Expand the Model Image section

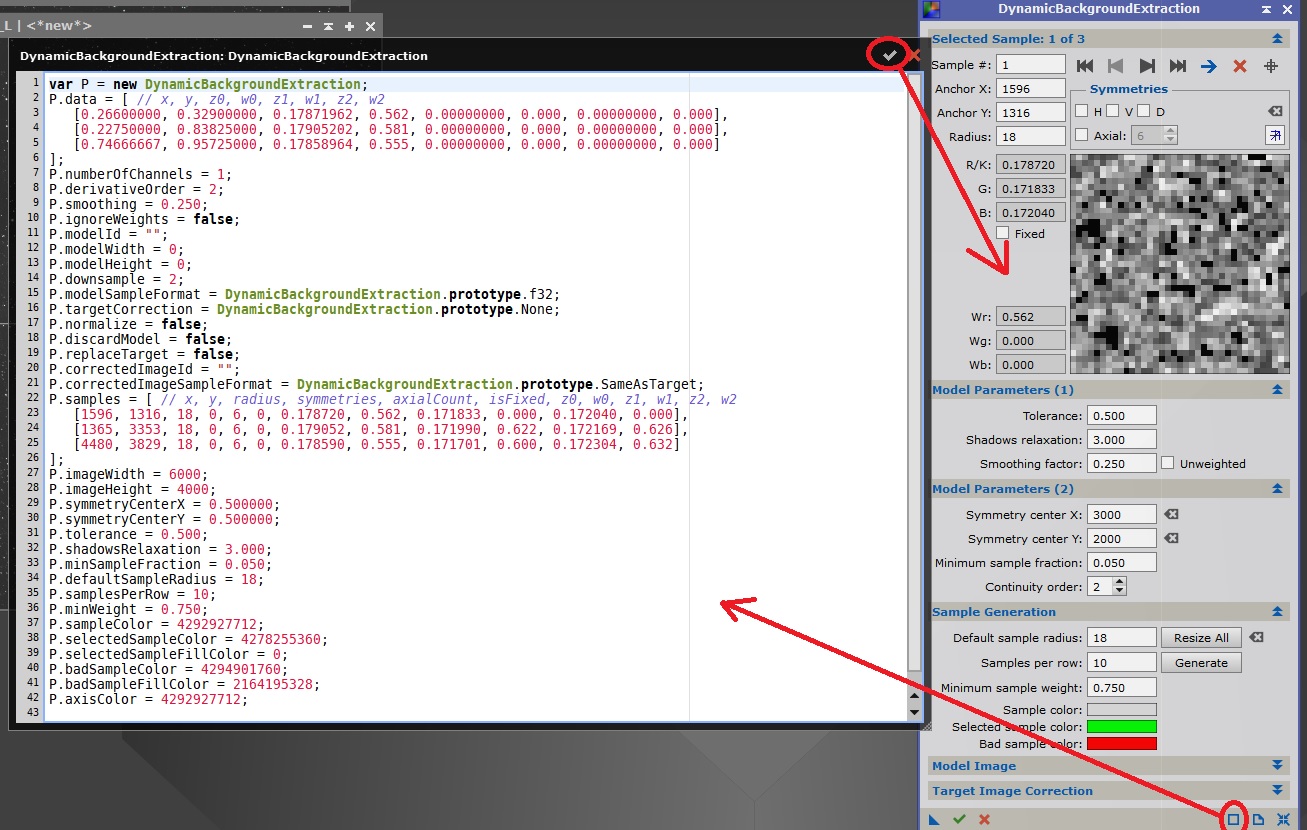(1277, 766)
